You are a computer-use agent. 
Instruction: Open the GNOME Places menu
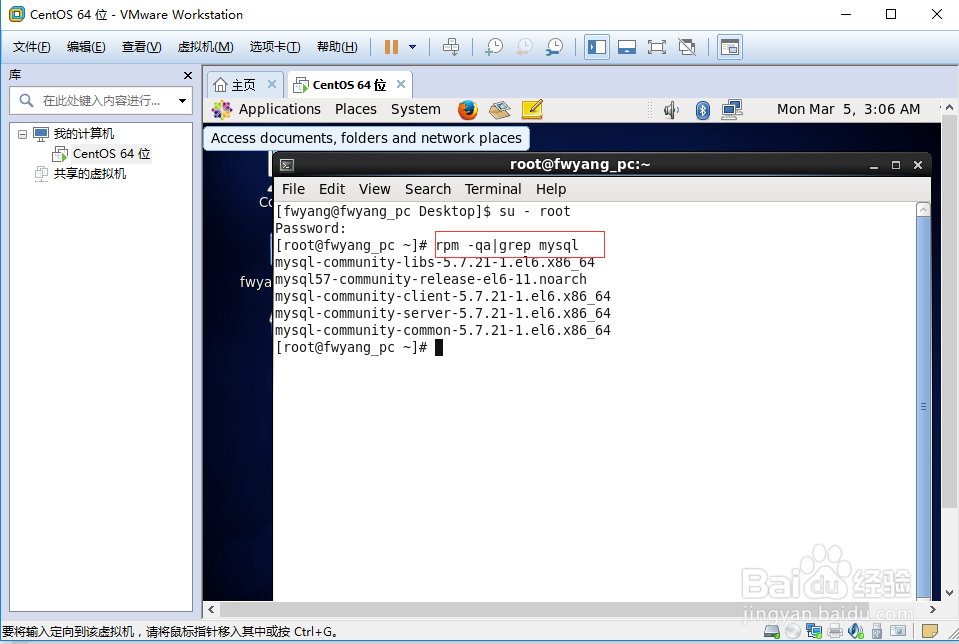coord(355,109)
